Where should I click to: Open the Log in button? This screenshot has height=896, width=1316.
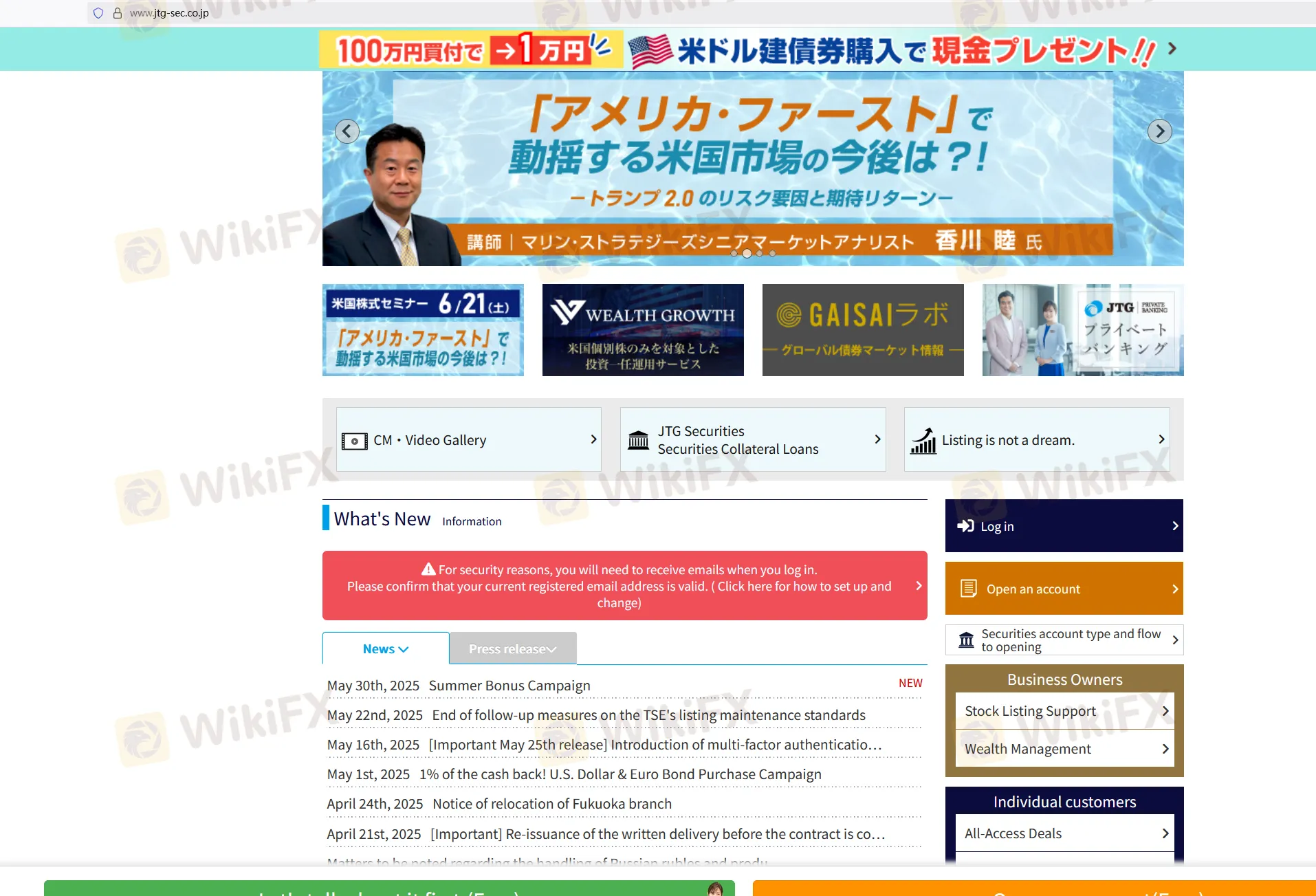click(1064, 526)
